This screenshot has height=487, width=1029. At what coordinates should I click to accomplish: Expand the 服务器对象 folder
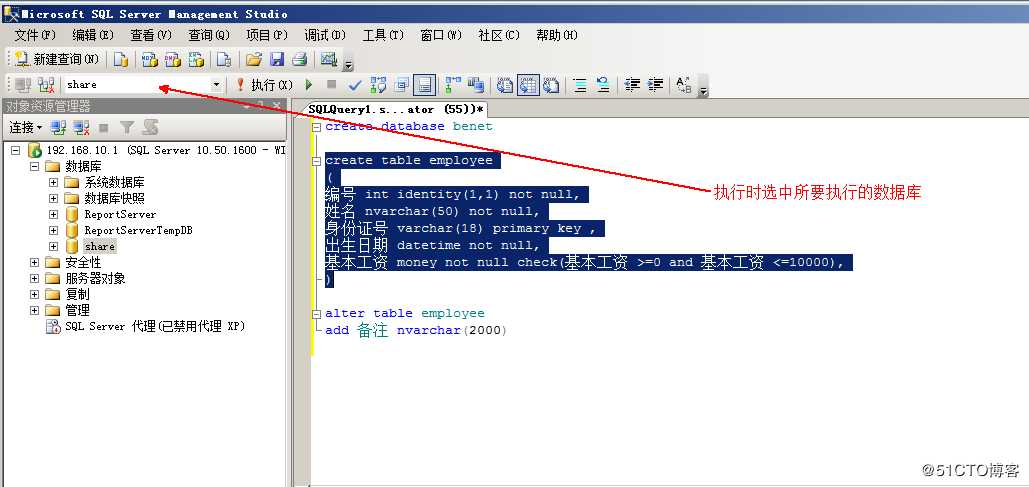click(x=34, y=278)
